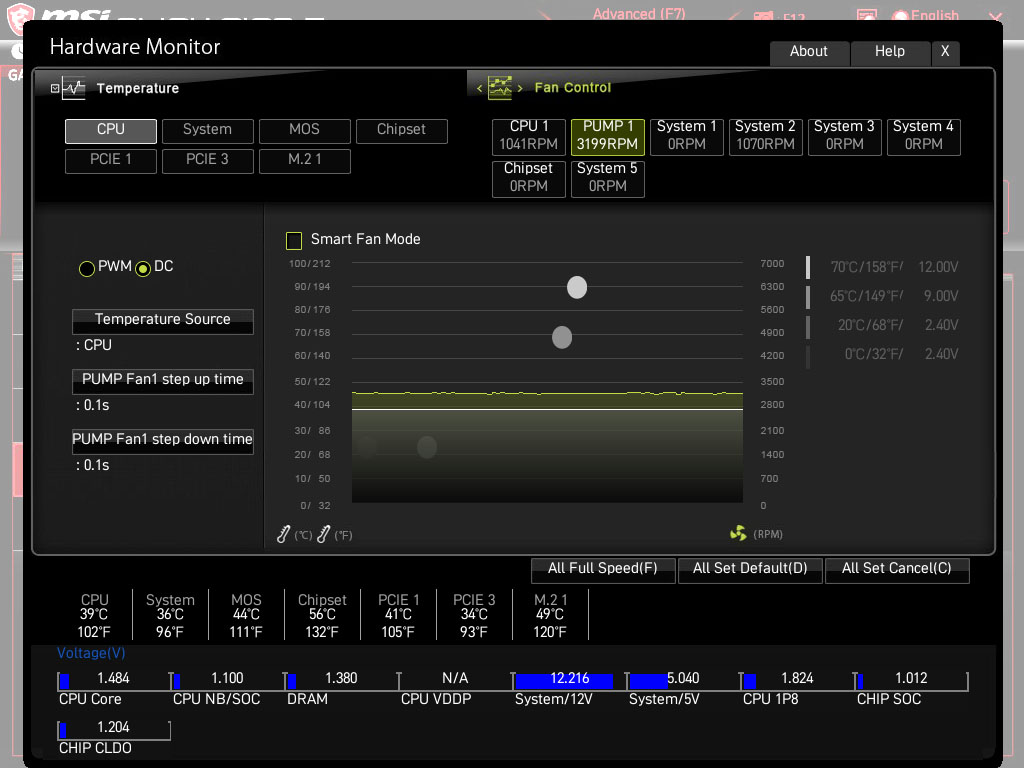The width and height of the screenshot is (1024, 768).
Task: Collapse the Temperature section toggle box
Action: (x=55, y=89)
